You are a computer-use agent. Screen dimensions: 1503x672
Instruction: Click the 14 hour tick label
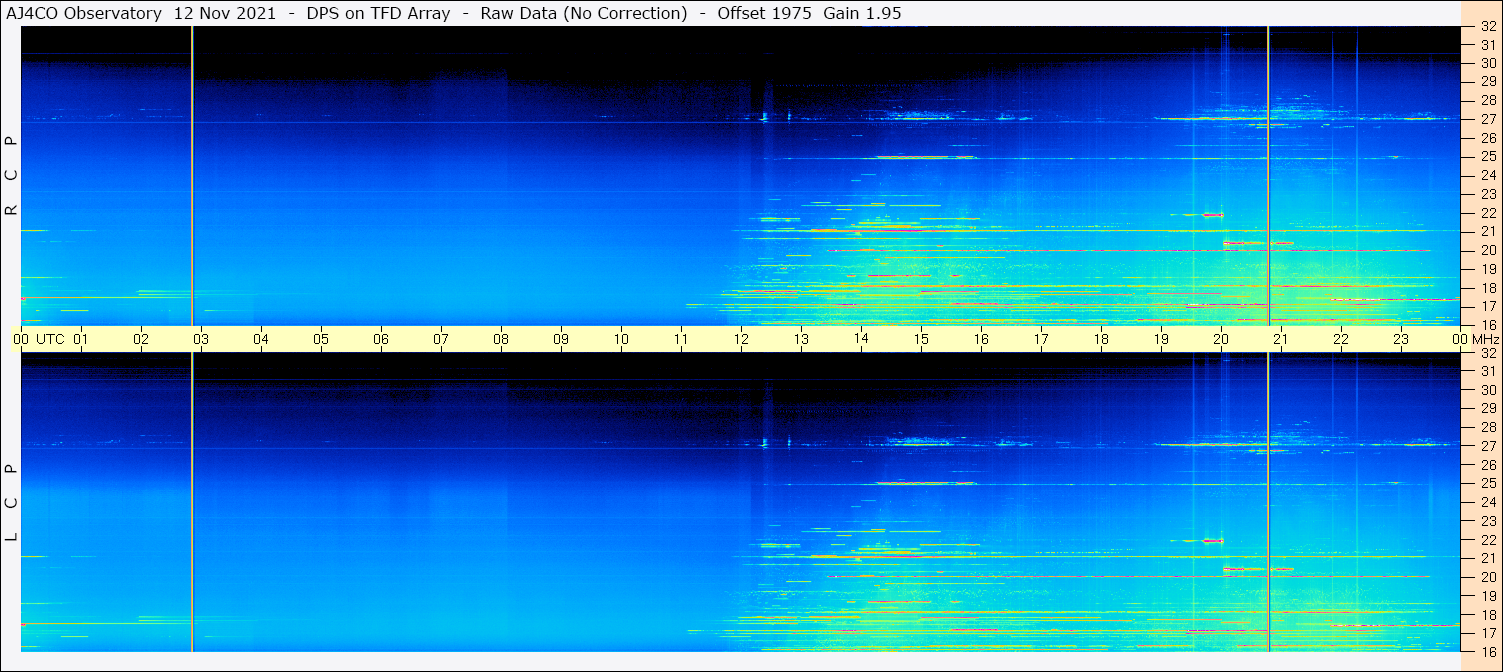[x=861, y=339]
